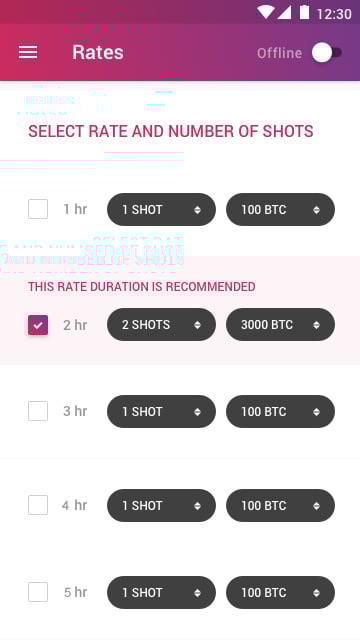
Task: Click the arrows icon on 5 hr BTC selector
Action: 316,593
